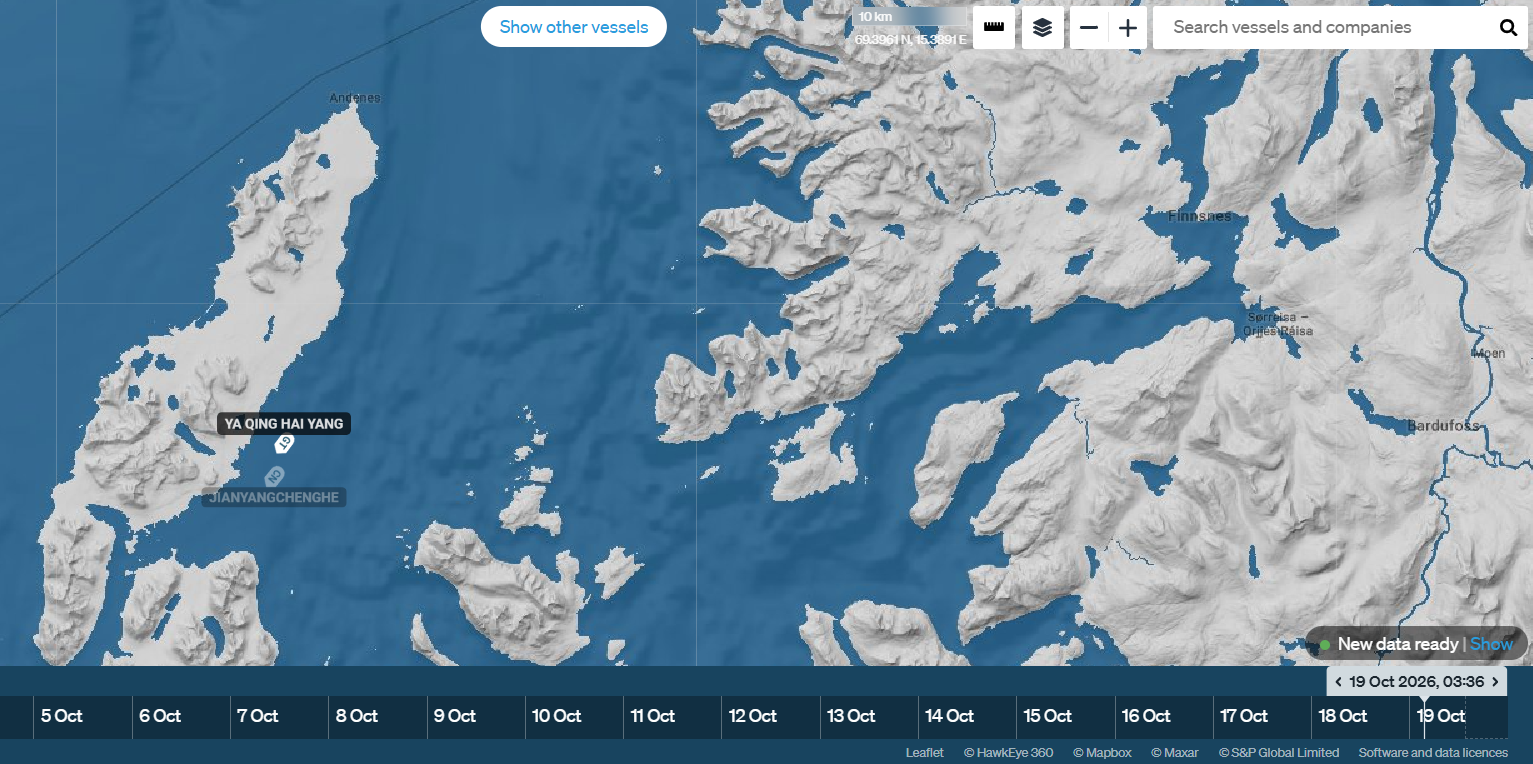Click the 19 Oct 2026, 03:36 date label
The height and width of the screenshot is (764, 1533).
point(1416,682)
